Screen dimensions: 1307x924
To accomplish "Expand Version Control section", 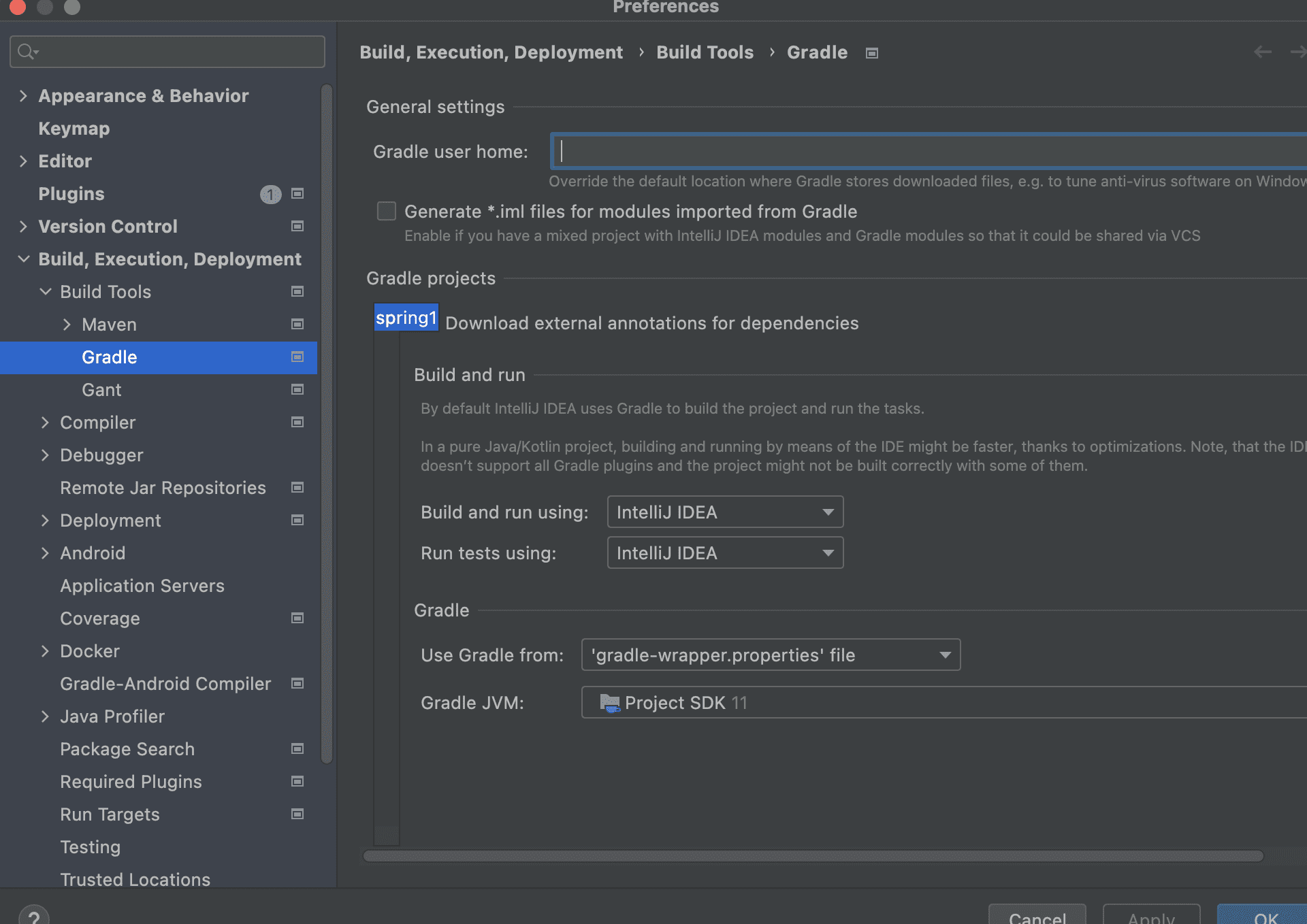I will coord(23,227).
